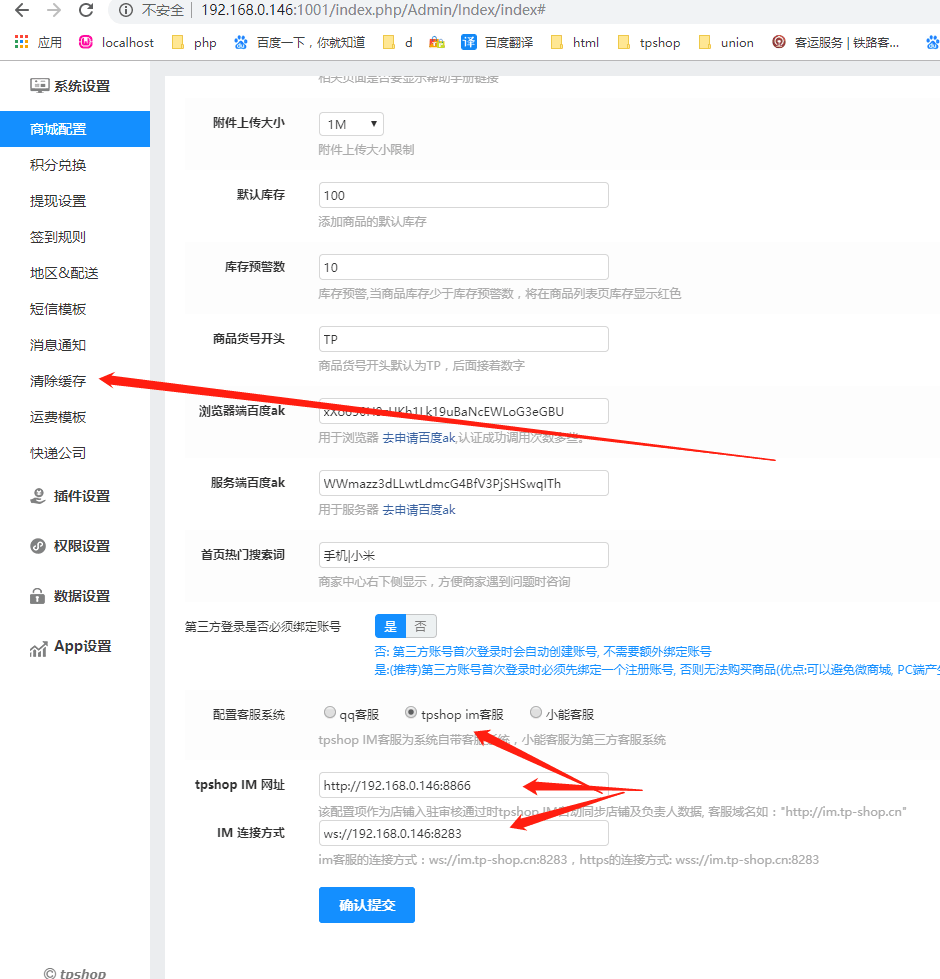Open the localhost bookmark
Screen dimensions: 940x979
[117, 43]
